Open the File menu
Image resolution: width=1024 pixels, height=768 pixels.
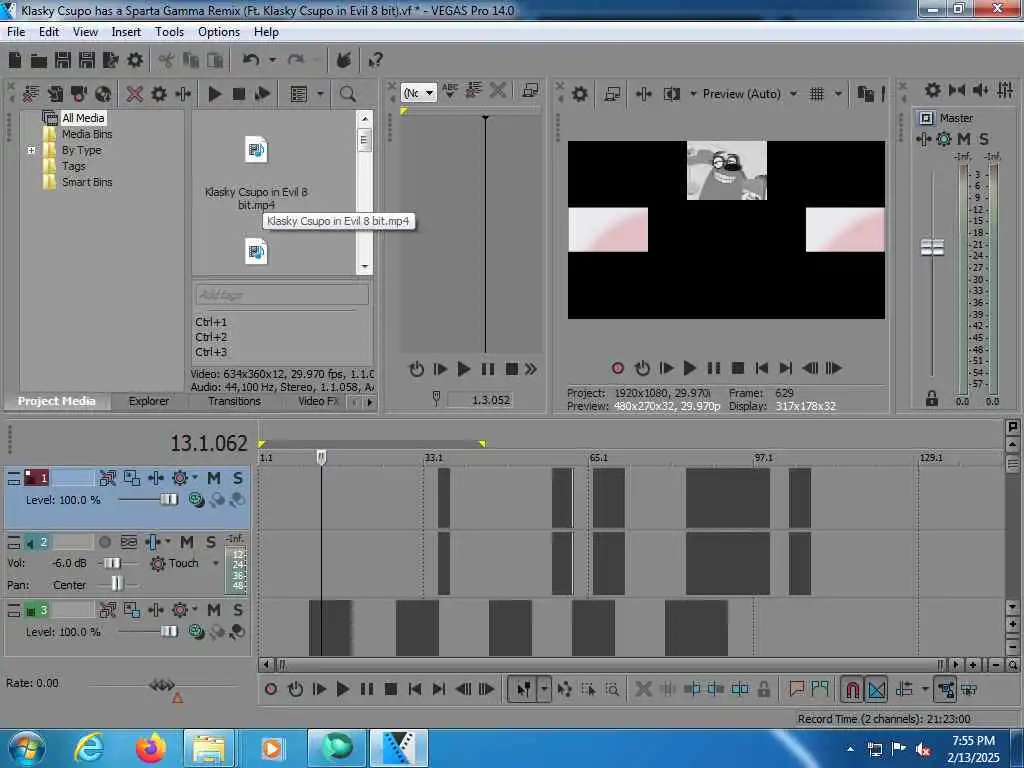point(16,32)
